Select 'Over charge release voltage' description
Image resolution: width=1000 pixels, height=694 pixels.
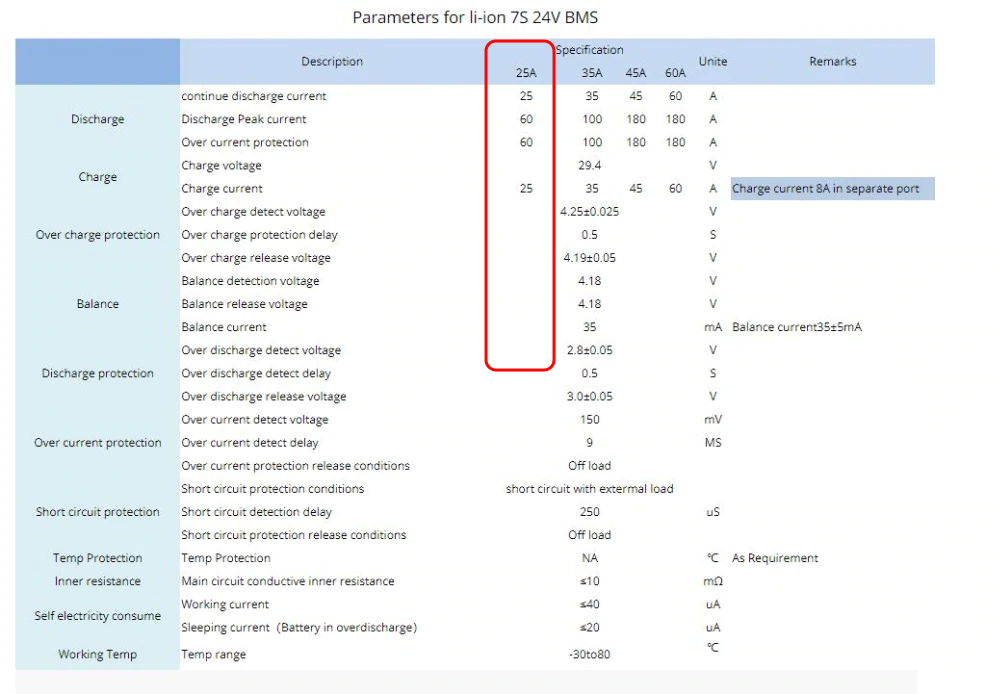point(256,258)
